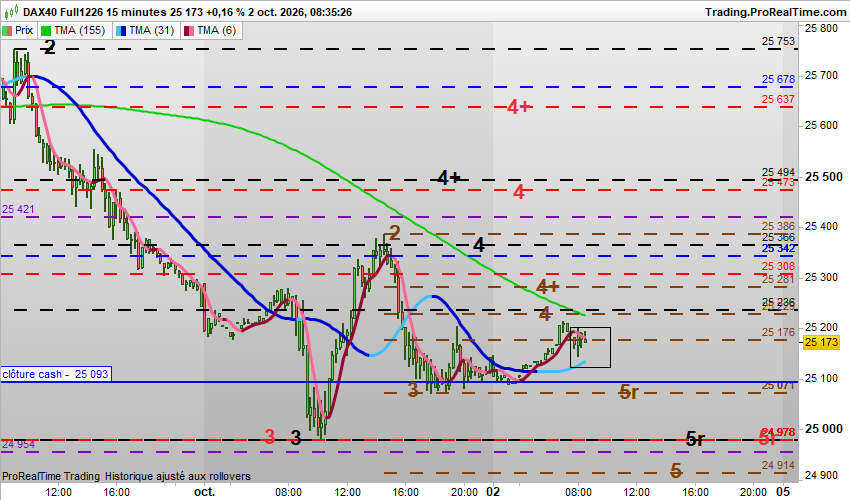
Task: Click the brown 3 wave label
Action: (x=413, y=390)
